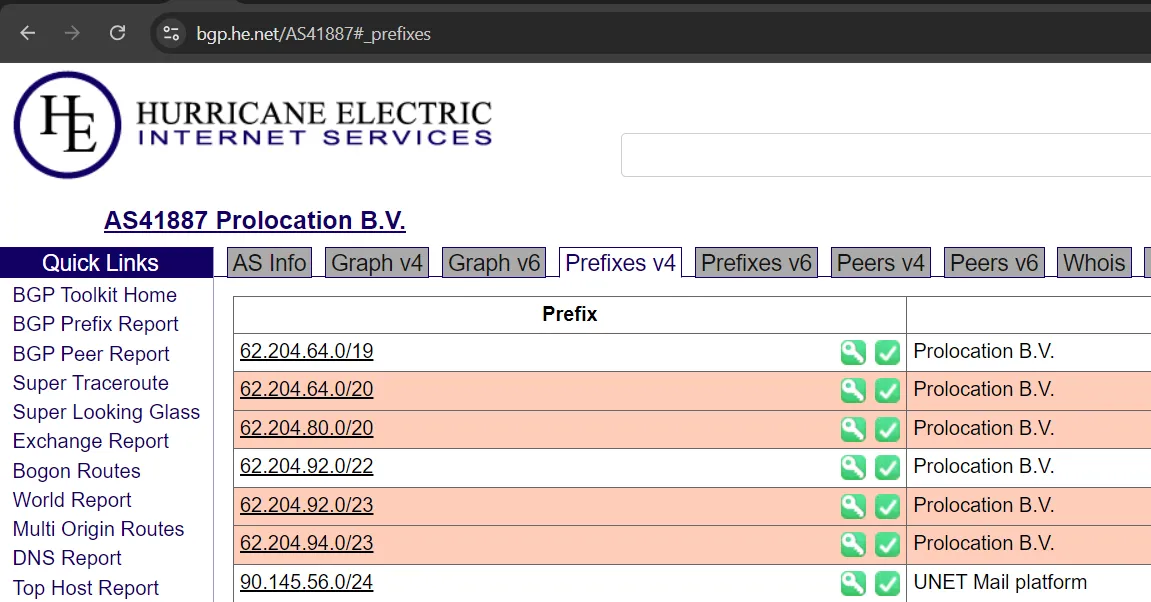Click the browser address bar URL
Viewport: 1151px width, 602px height.
click(x=313, y=34)
